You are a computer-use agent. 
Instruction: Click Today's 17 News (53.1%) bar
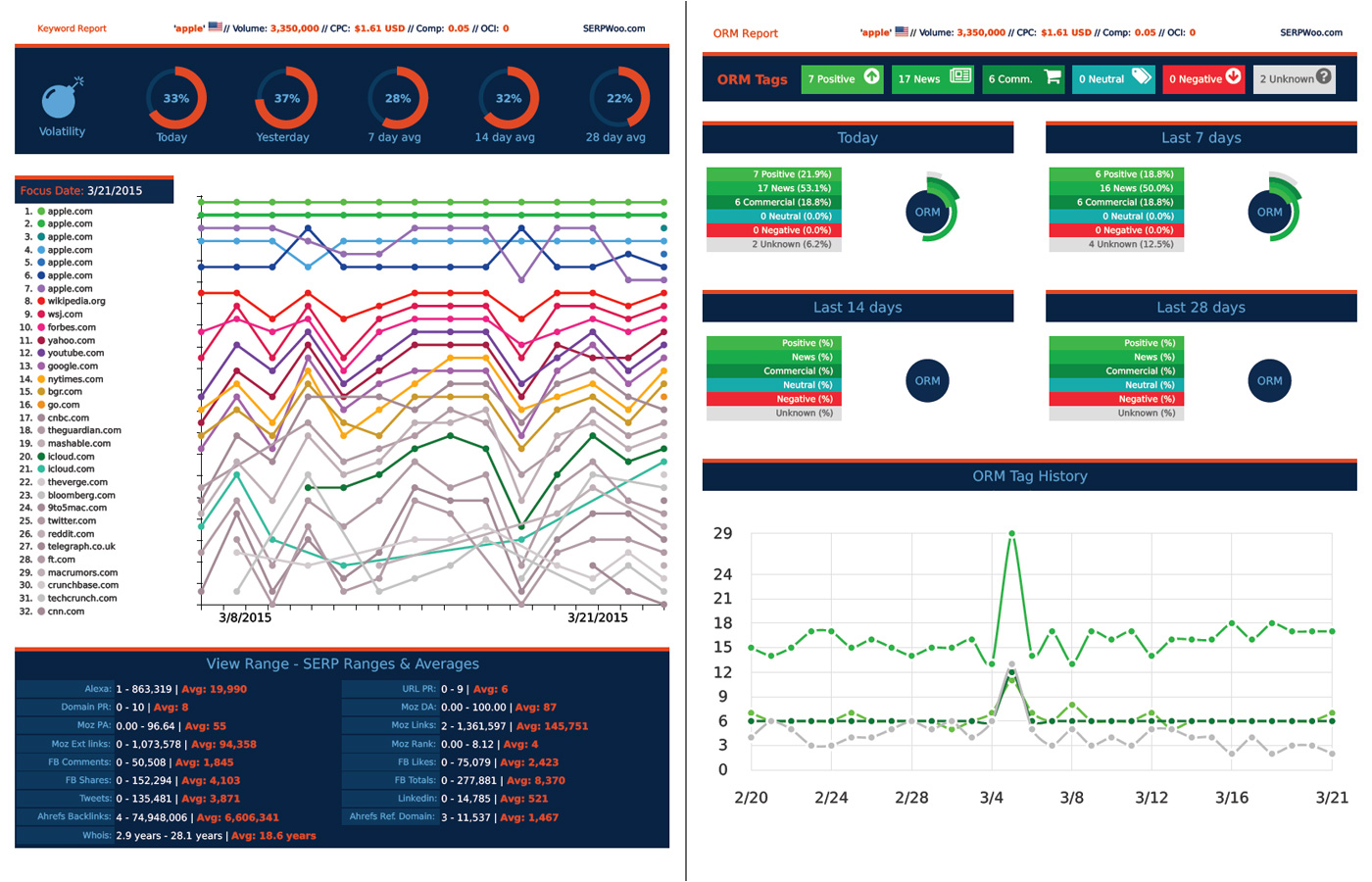coord(774,188)
